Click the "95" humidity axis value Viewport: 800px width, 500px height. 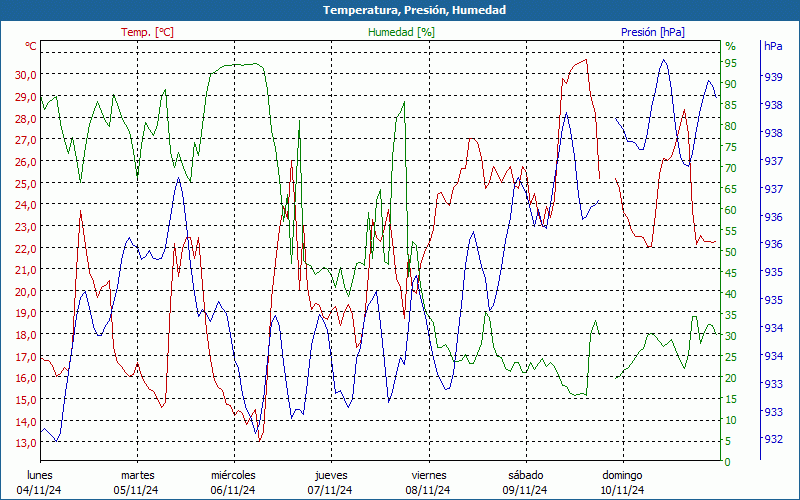point(731,63)
